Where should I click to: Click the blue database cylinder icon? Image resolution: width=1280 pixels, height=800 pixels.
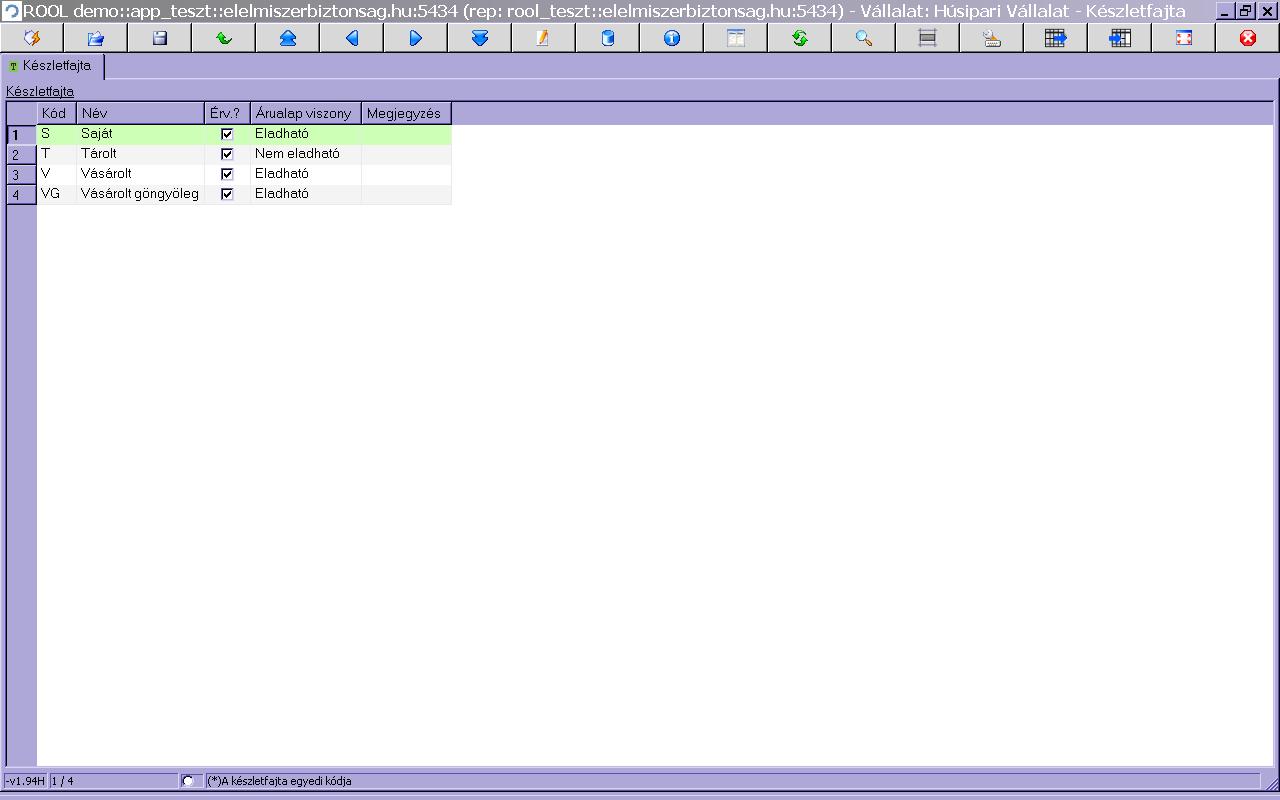(x=607, y=38)
